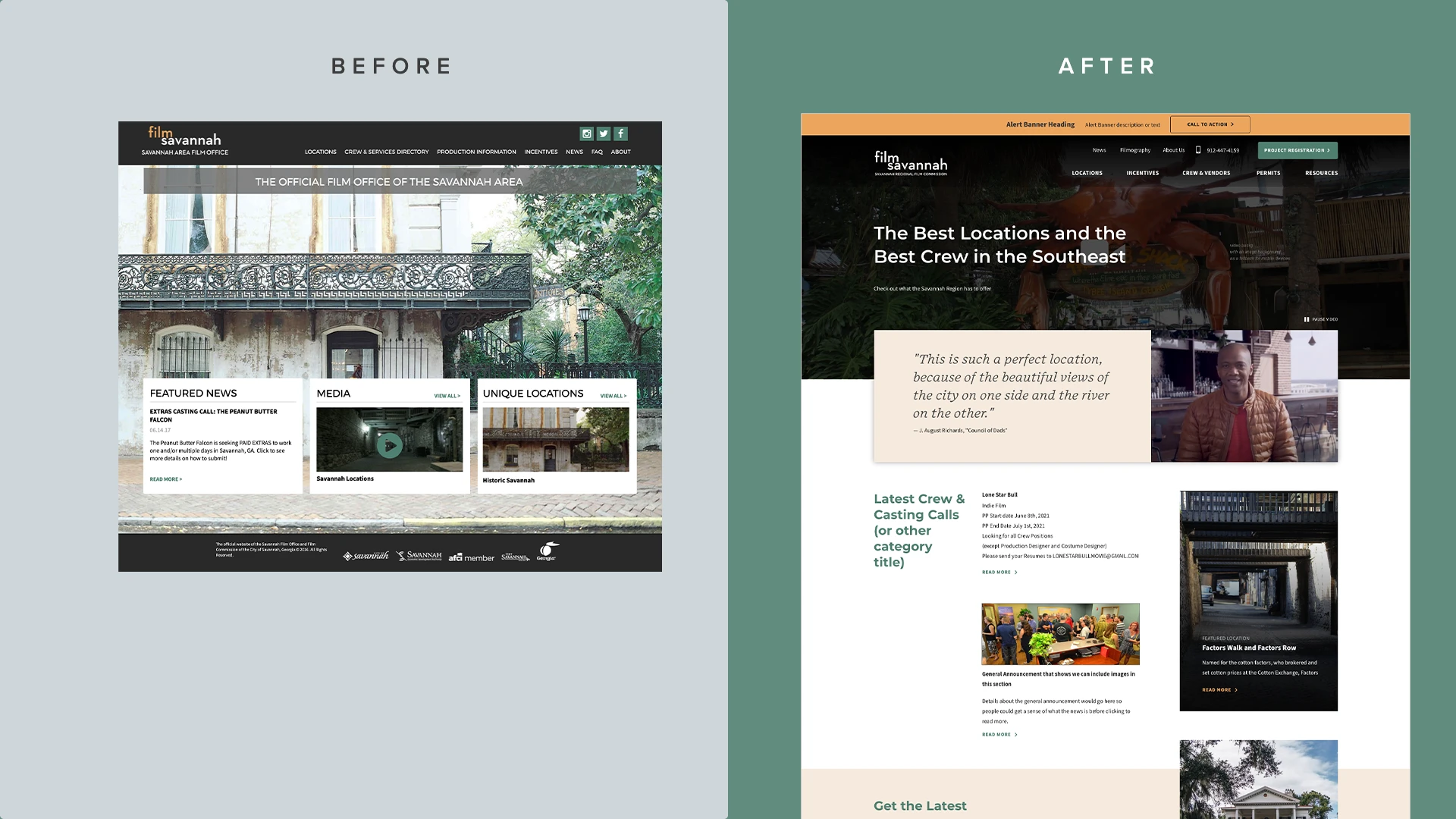Click CALL TO ACTION button in alert banner
This screenshot has width=1456, height=819.
(x=1207, y=124)
